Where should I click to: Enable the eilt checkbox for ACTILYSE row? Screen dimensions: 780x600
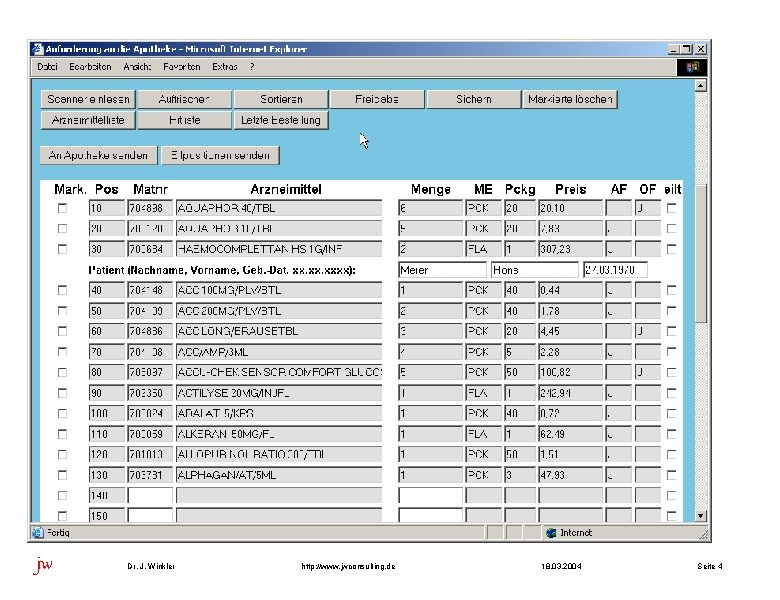click(672, 393)
